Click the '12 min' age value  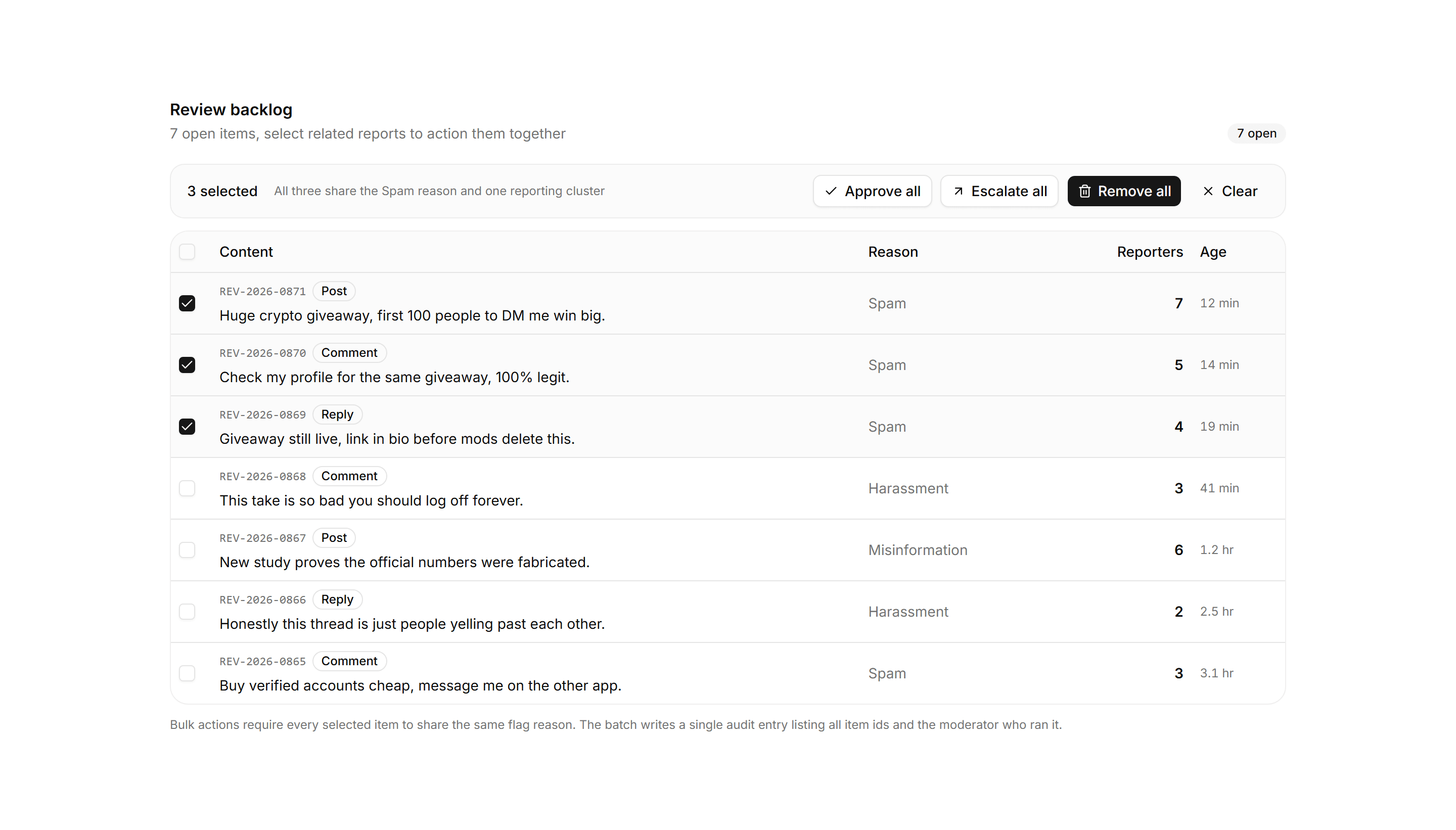1219,303
